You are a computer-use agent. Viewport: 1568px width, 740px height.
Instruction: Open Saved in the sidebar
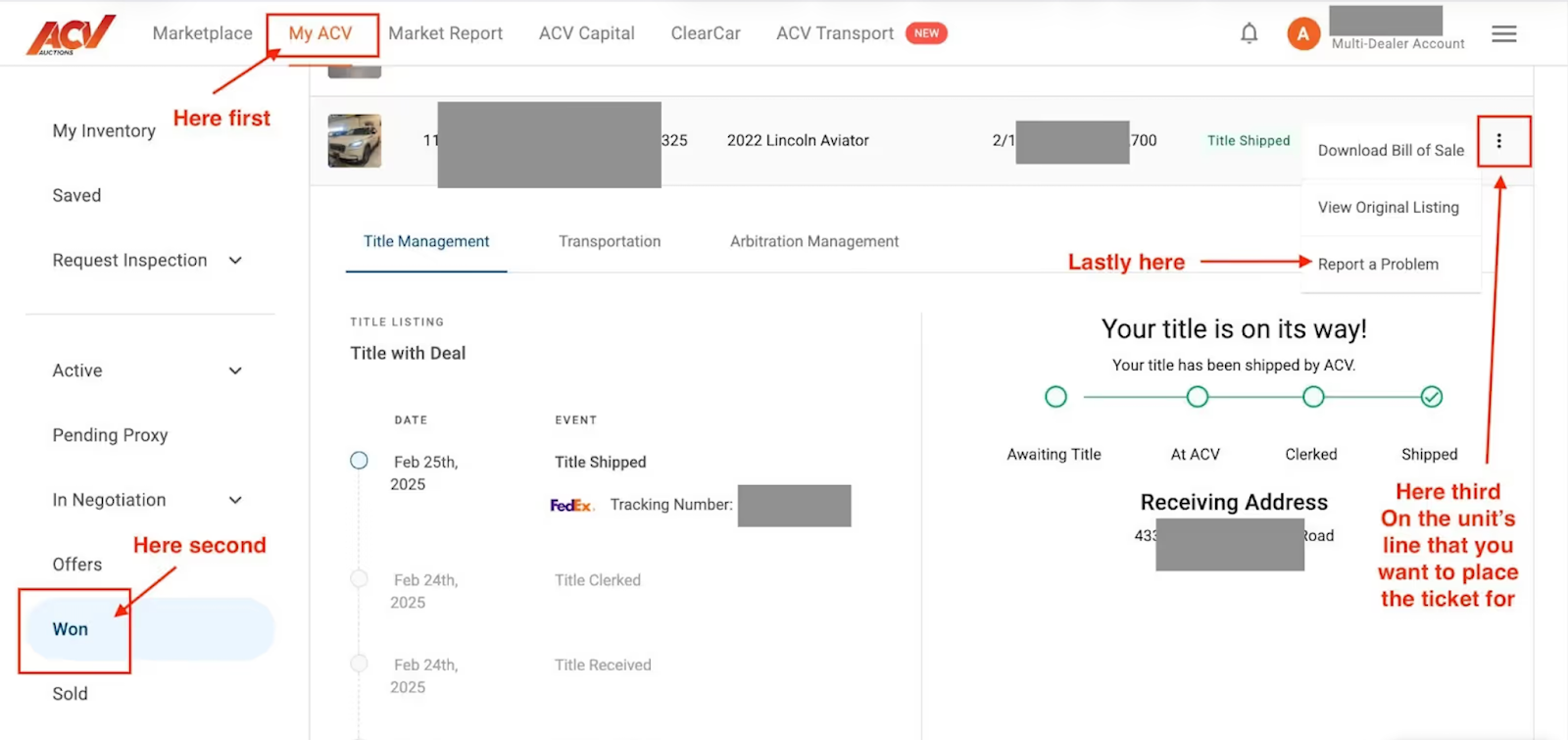click(76, 195)
